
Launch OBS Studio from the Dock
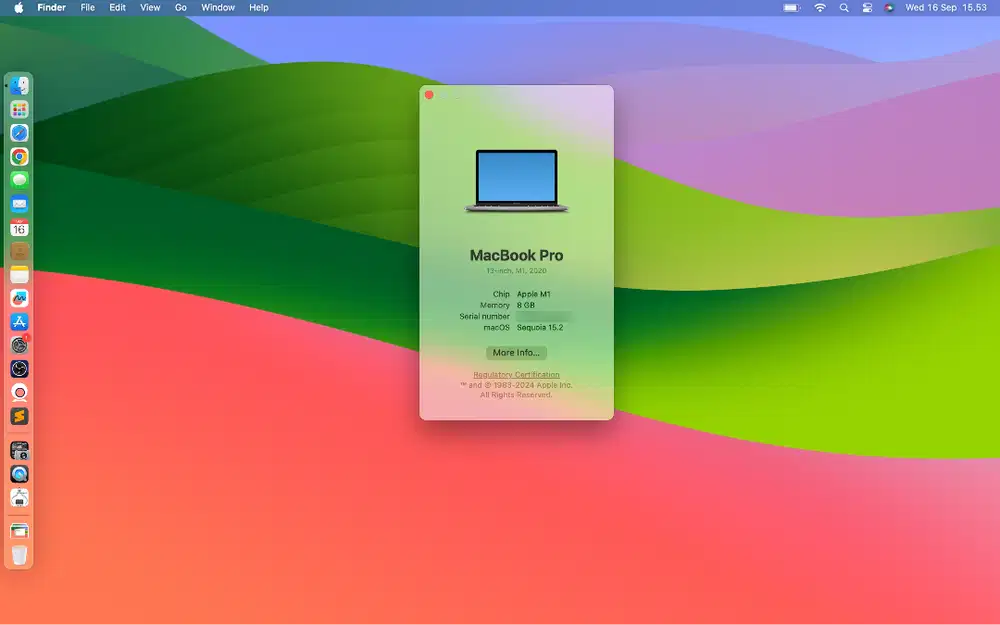pos(19,369)
